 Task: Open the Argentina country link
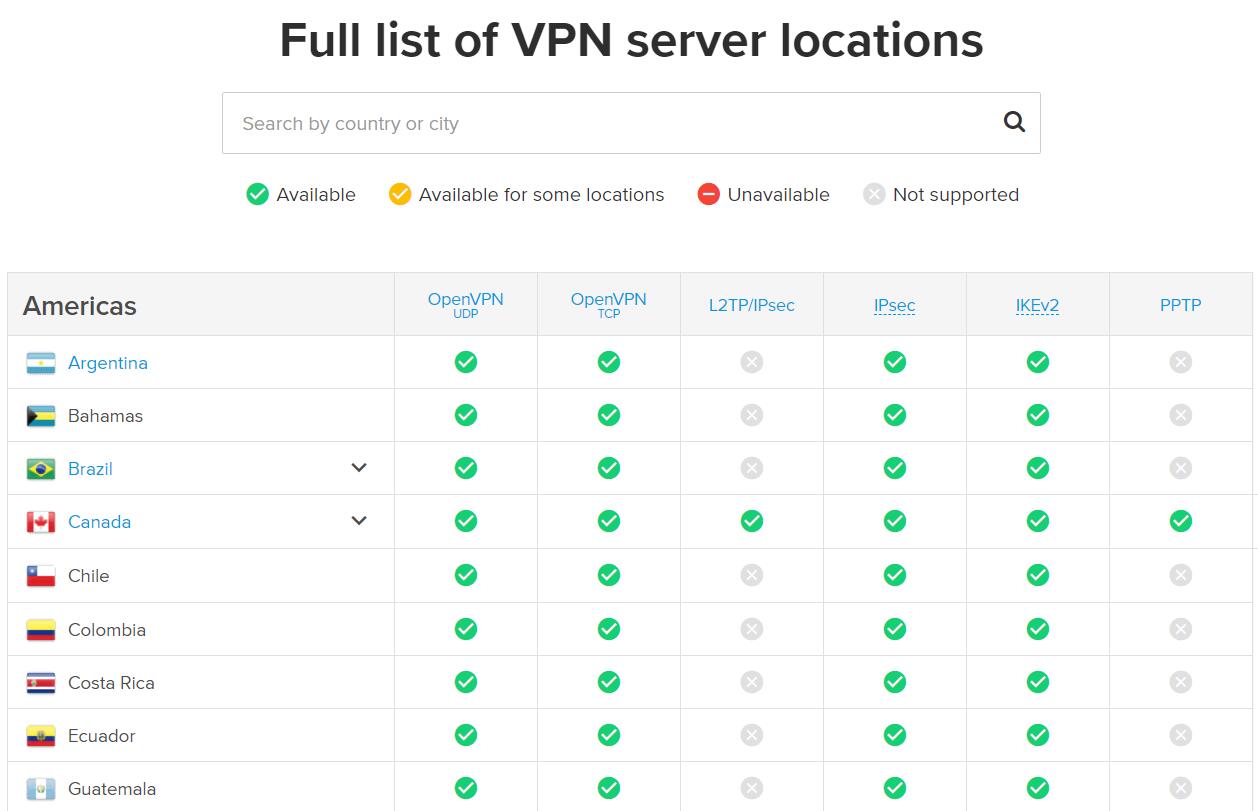coord(107,363)
